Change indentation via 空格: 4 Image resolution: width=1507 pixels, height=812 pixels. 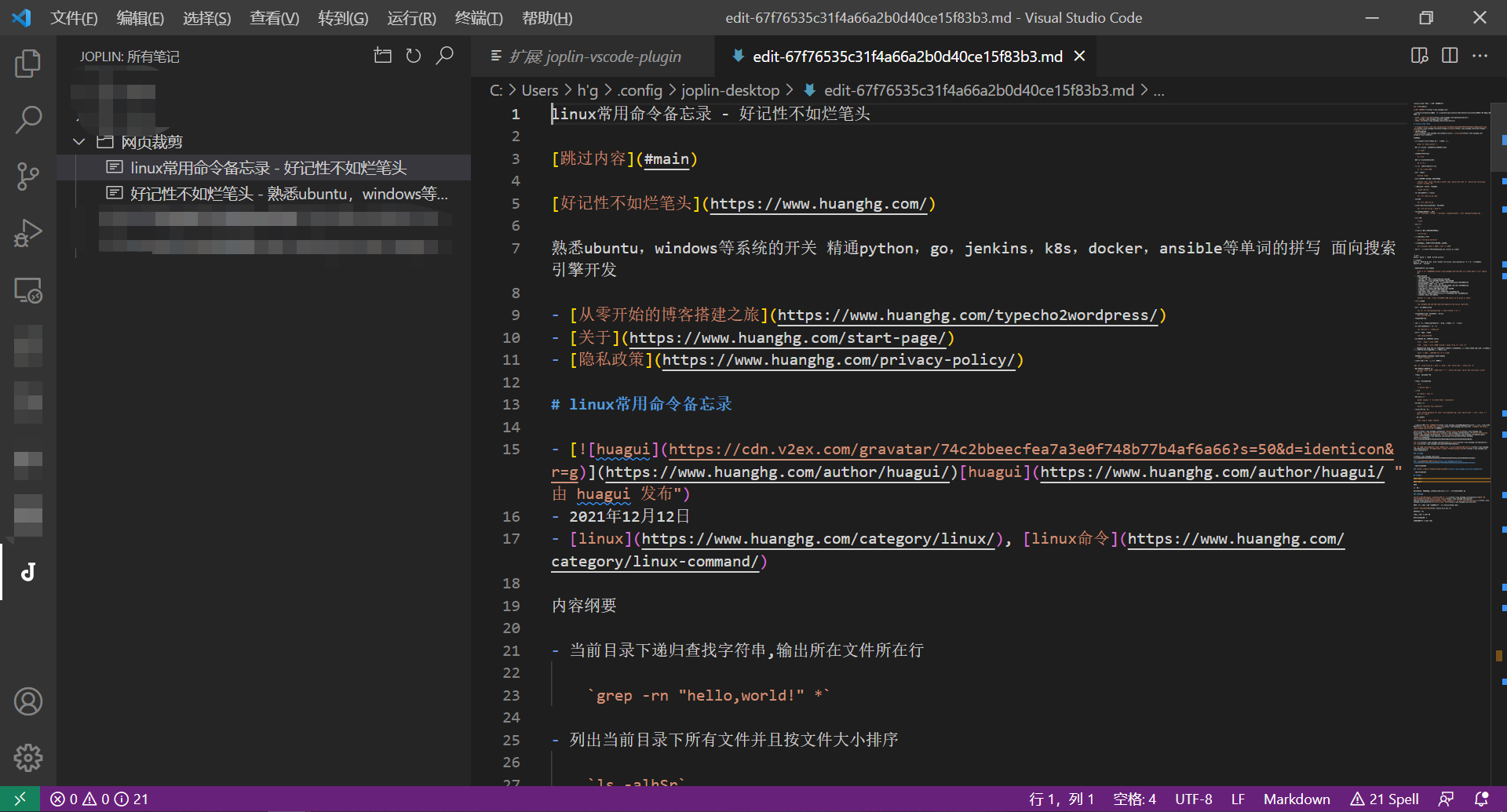tap(1134, 799)
